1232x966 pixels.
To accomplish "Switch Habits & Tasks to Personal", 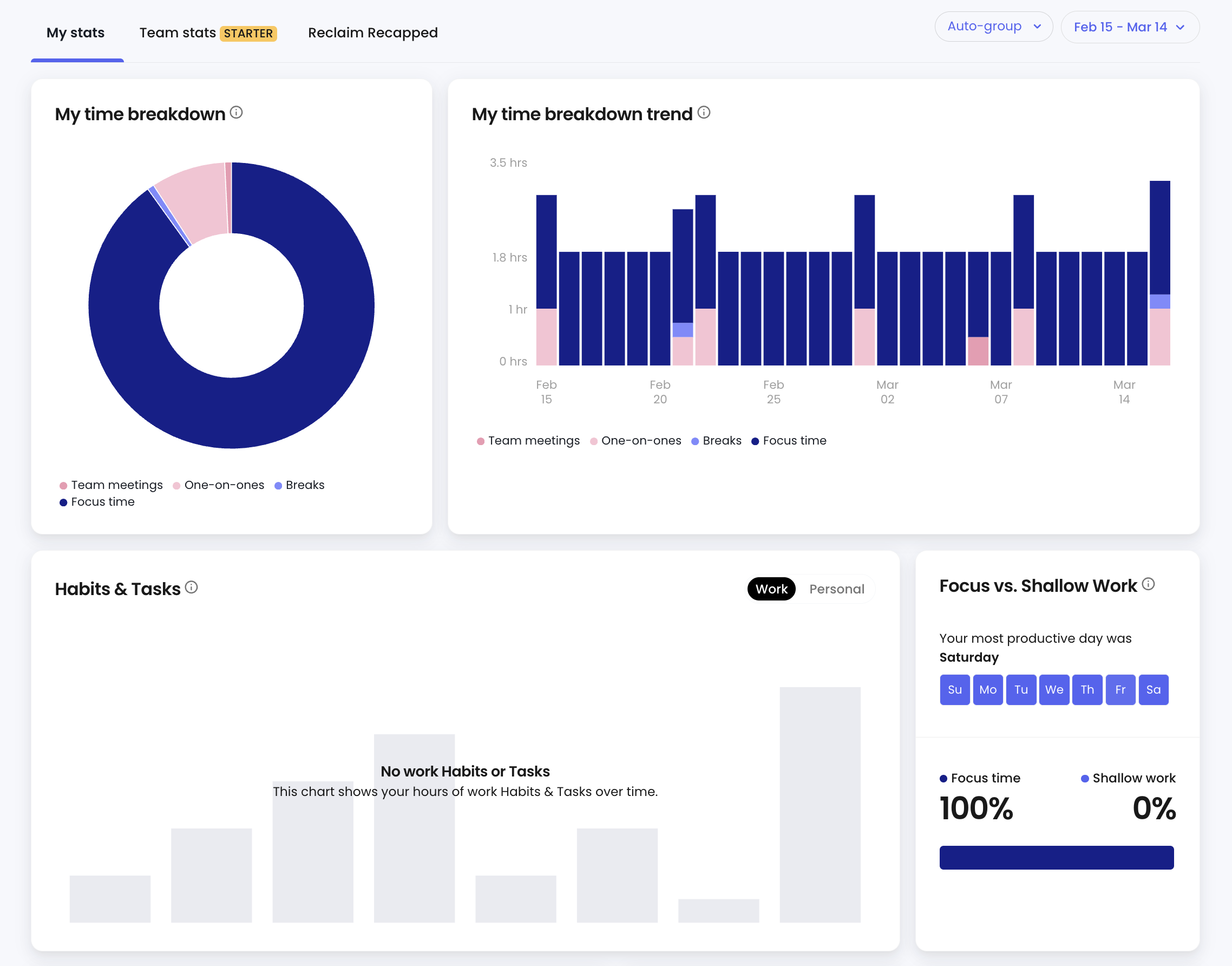I will click(x=836, y=589).
